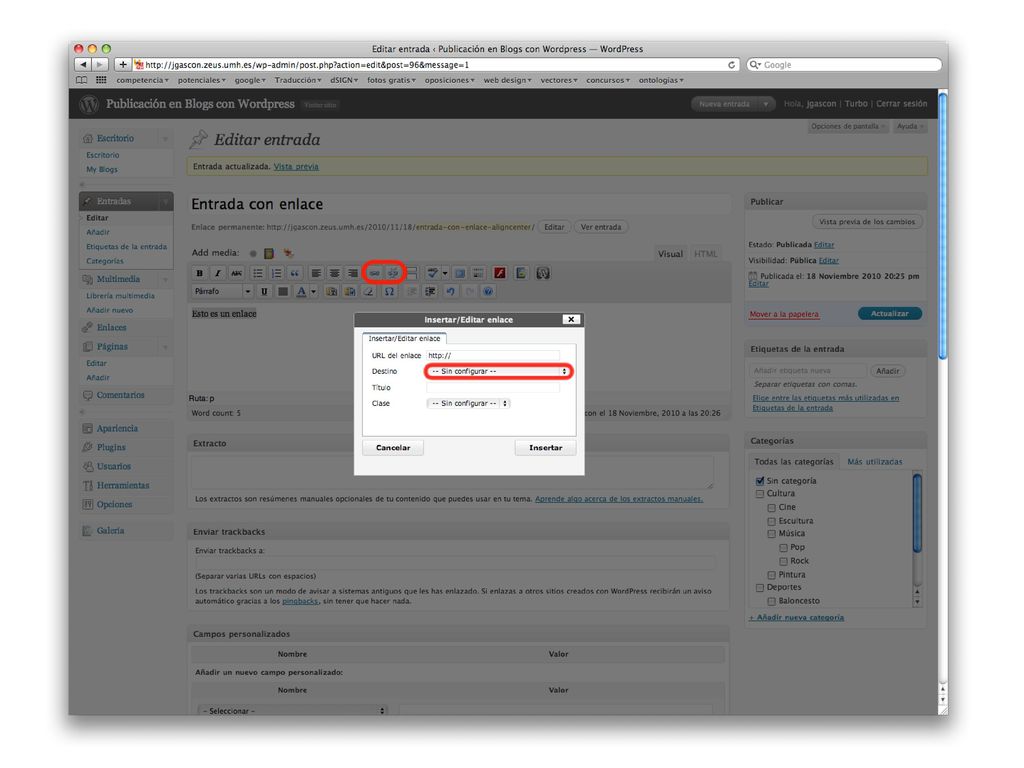
Task: Check the Cine category
Action: 772,507
